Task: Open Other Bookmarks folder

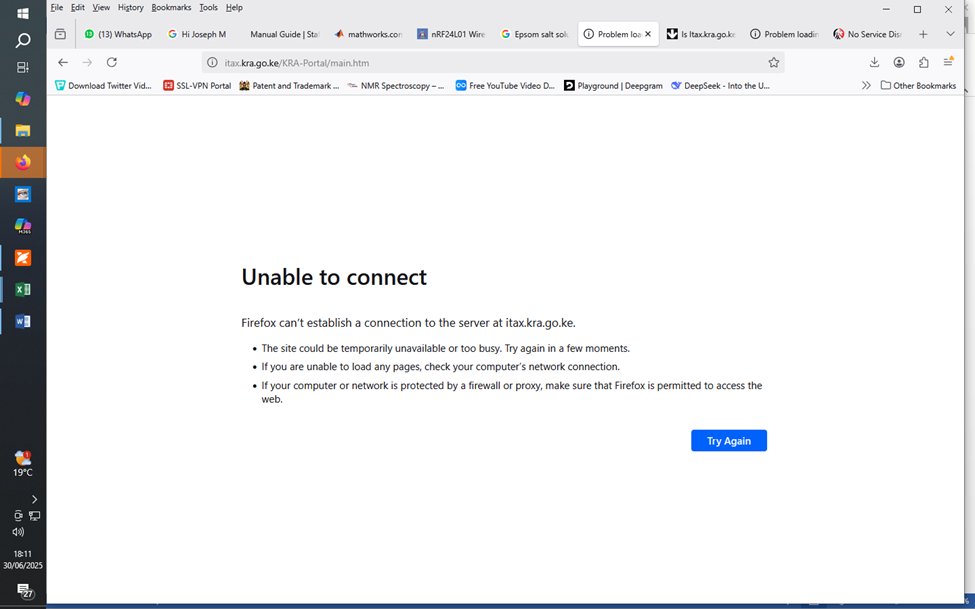Action: [918, 86]
